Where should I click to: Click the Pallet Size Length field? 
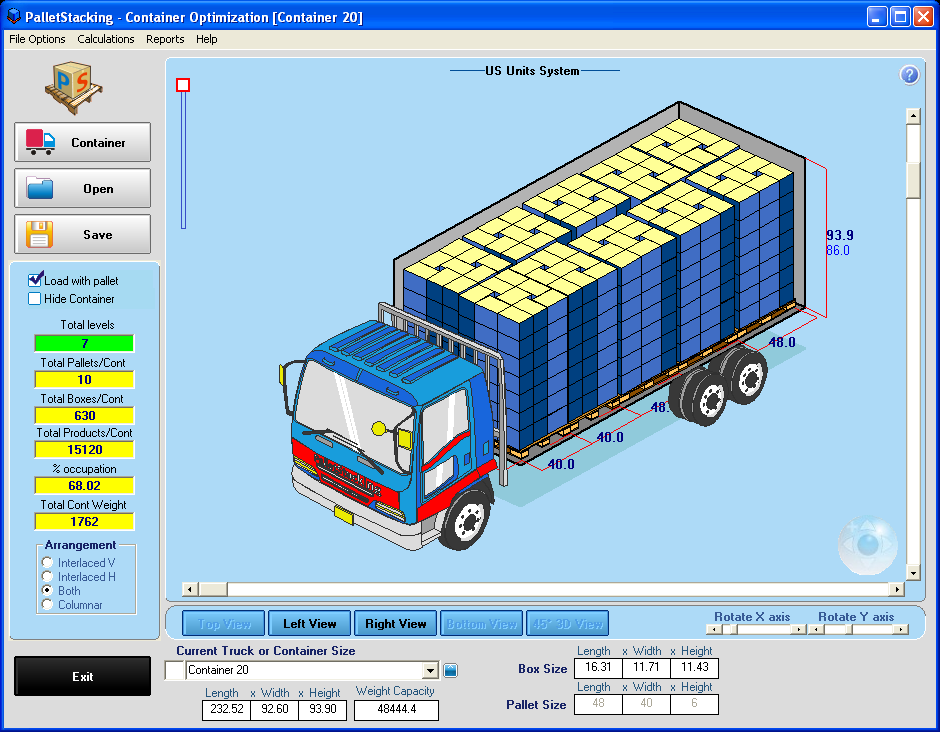(x=598, y=704)
